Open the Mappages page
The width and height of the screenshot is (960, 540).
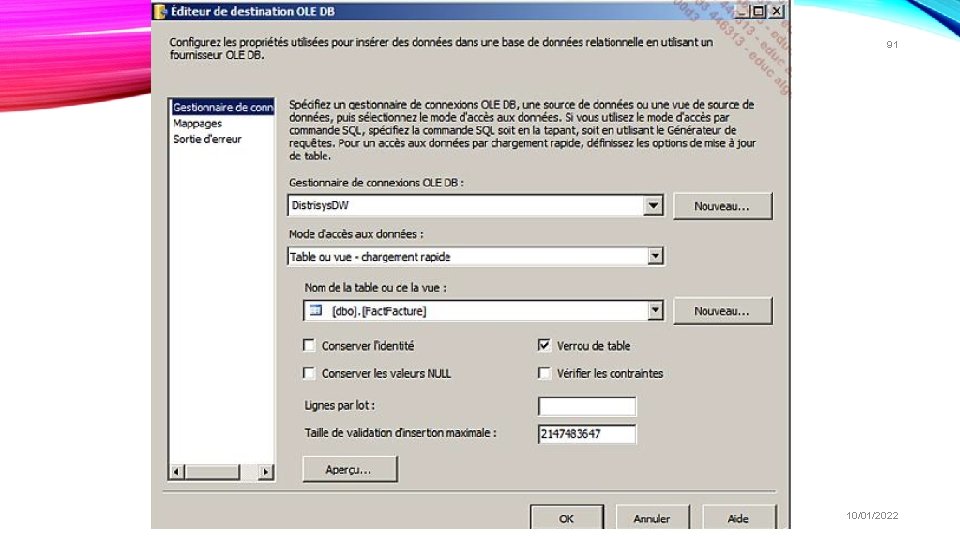click(197, 123)
